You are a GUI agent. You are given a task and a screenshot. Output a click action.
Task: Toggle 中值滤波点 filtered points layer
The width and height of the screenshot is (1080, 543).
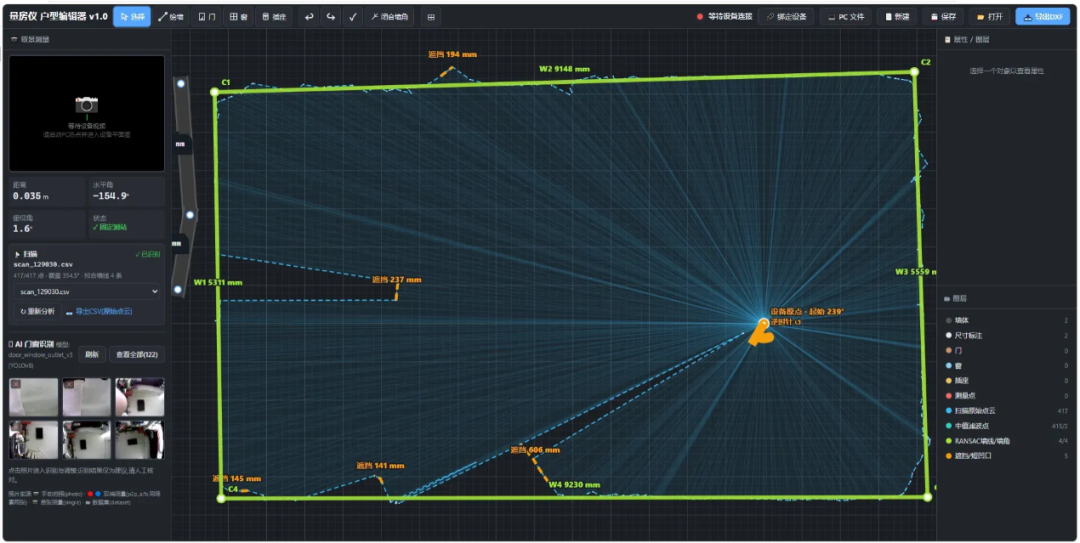949,426
